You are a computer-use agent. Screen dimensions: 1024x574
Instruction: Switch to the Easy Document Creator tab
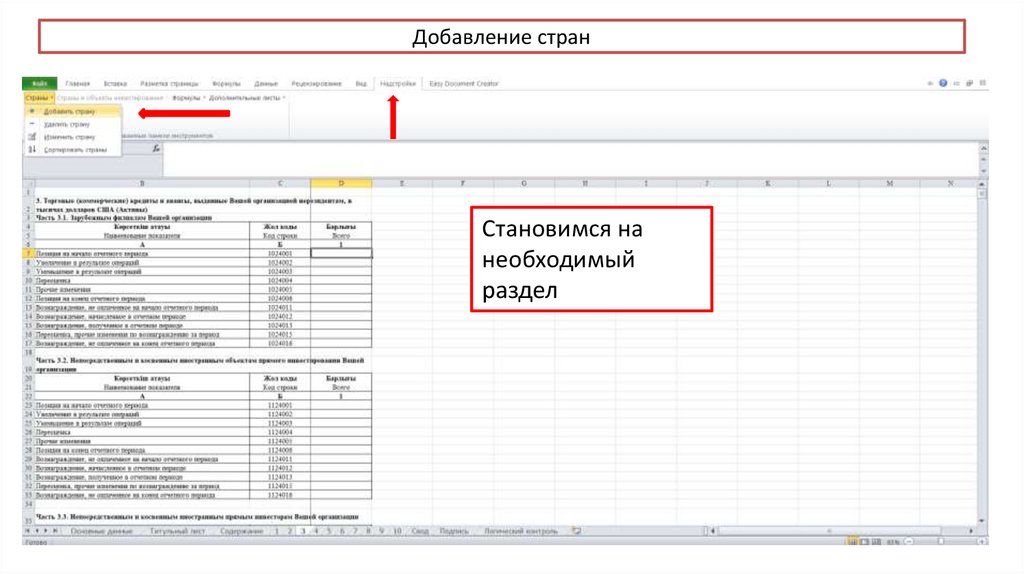coord(464,84)
